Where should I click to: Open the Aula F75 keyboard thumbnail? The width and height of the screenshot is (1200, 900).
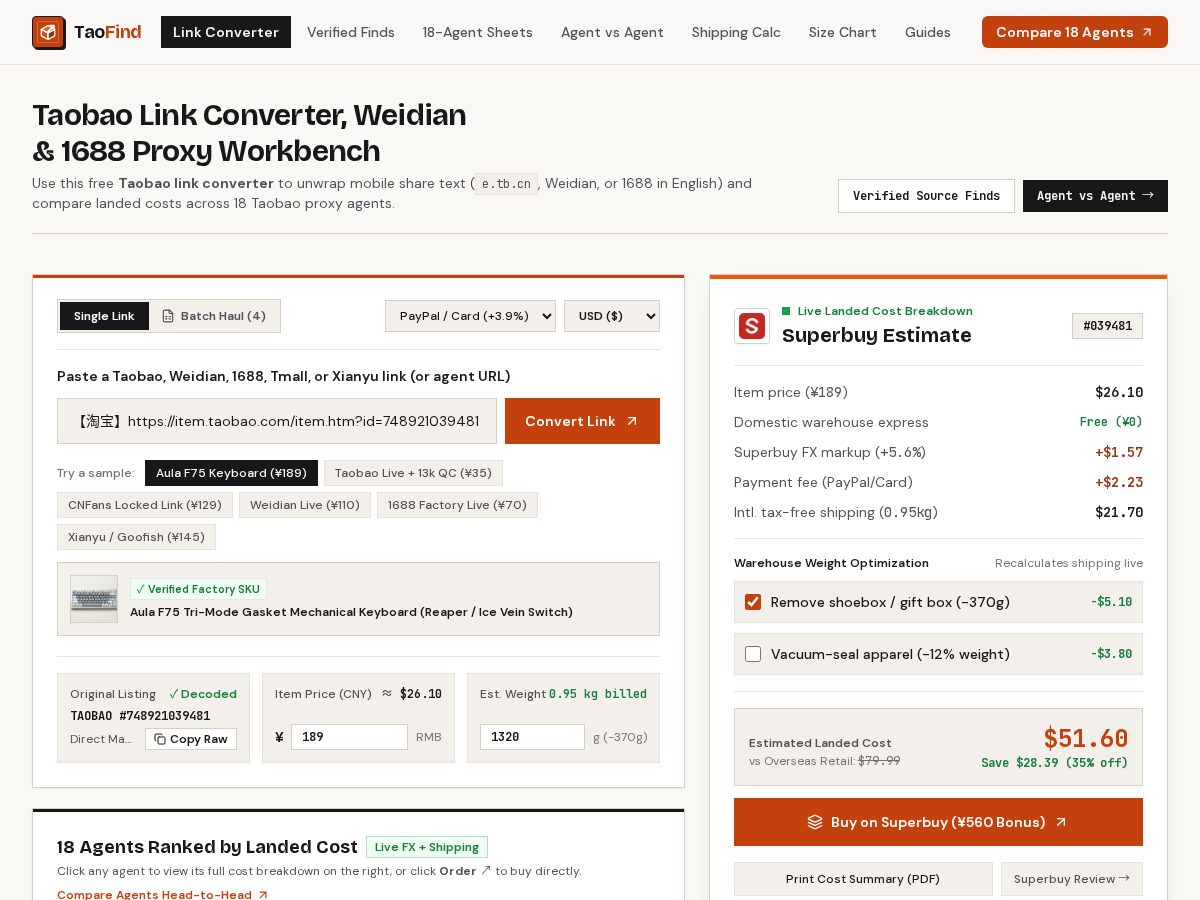tap(94, 599)
